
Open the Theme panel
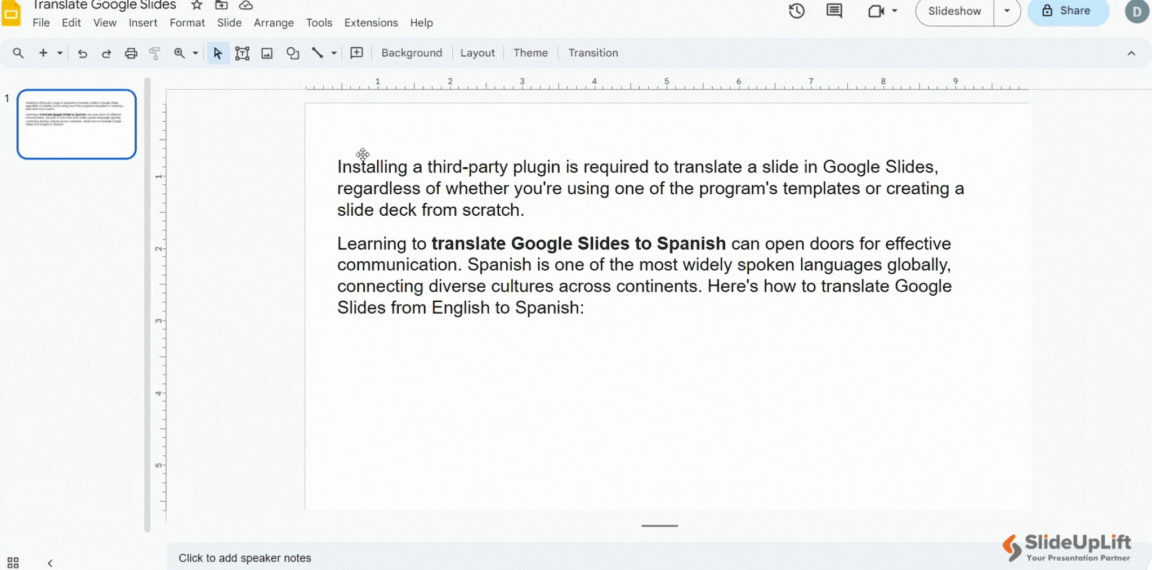[x=530, y=53]
